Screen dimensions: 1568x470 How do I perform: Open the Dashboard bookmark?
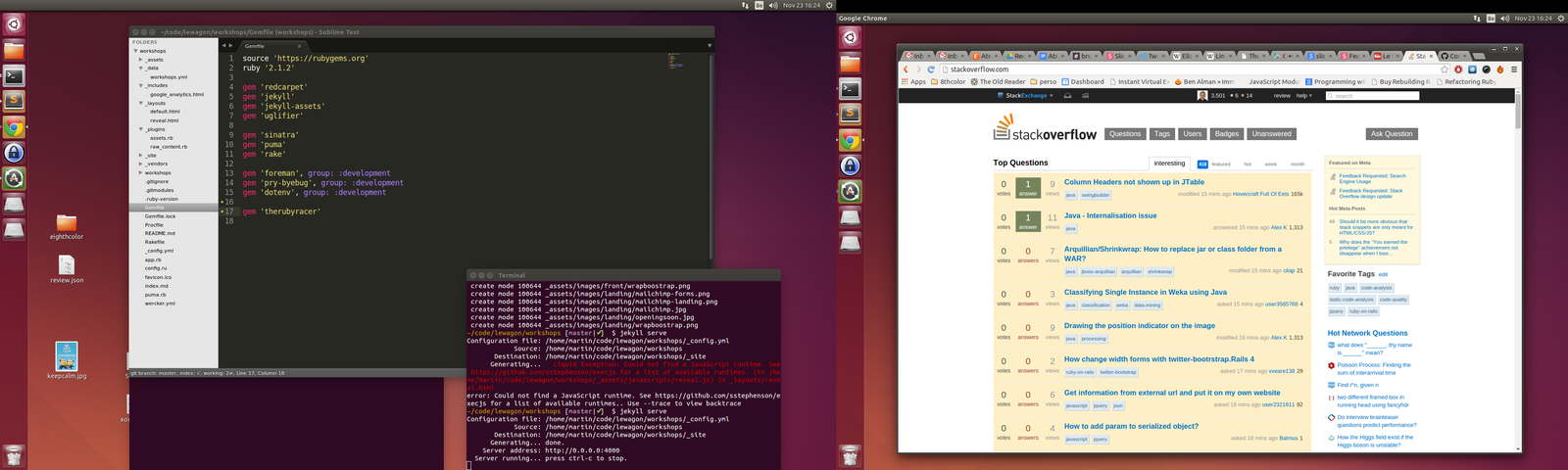tap(1083, 82)
